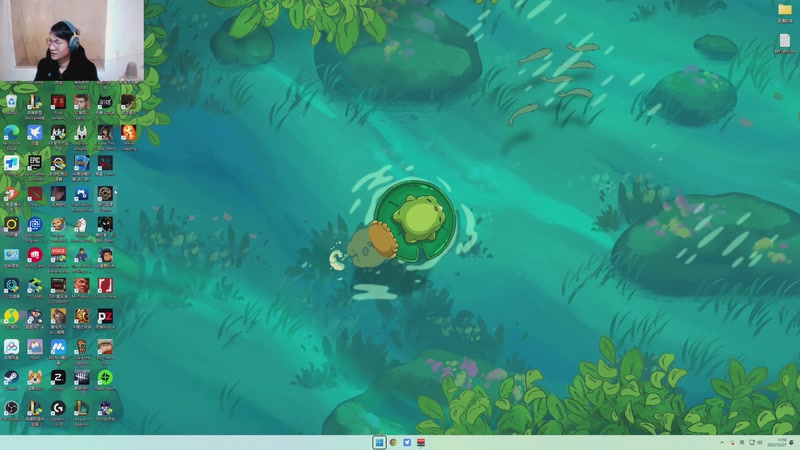Open the input method tray indicator
Image resolution: width=800 pixels, height=450 pixels.
click(742, 442)
